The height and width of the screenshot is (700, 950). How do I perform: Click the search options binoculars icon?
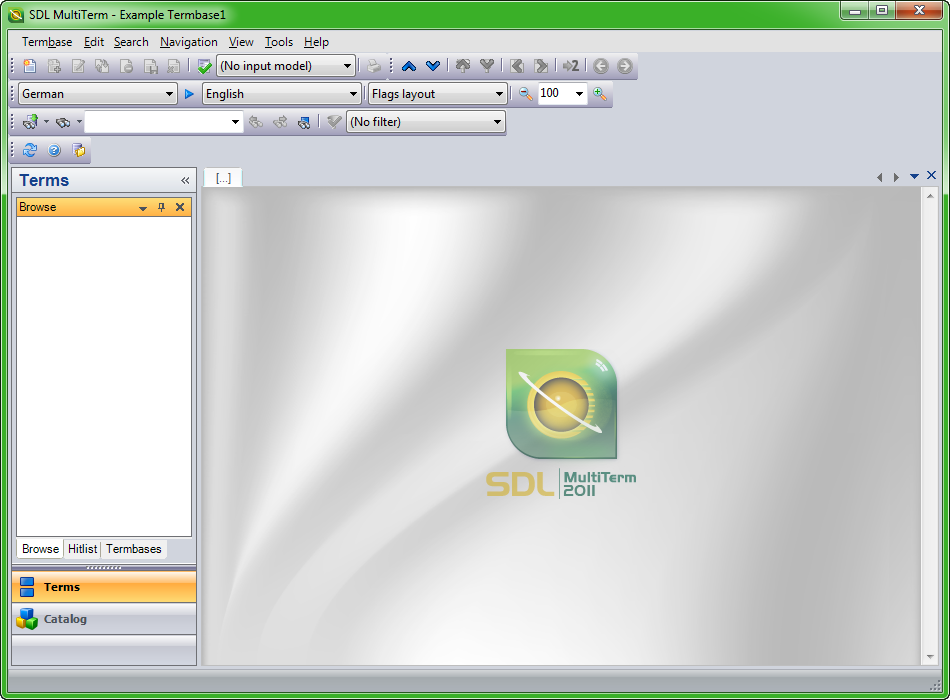(x=304, y=122)
